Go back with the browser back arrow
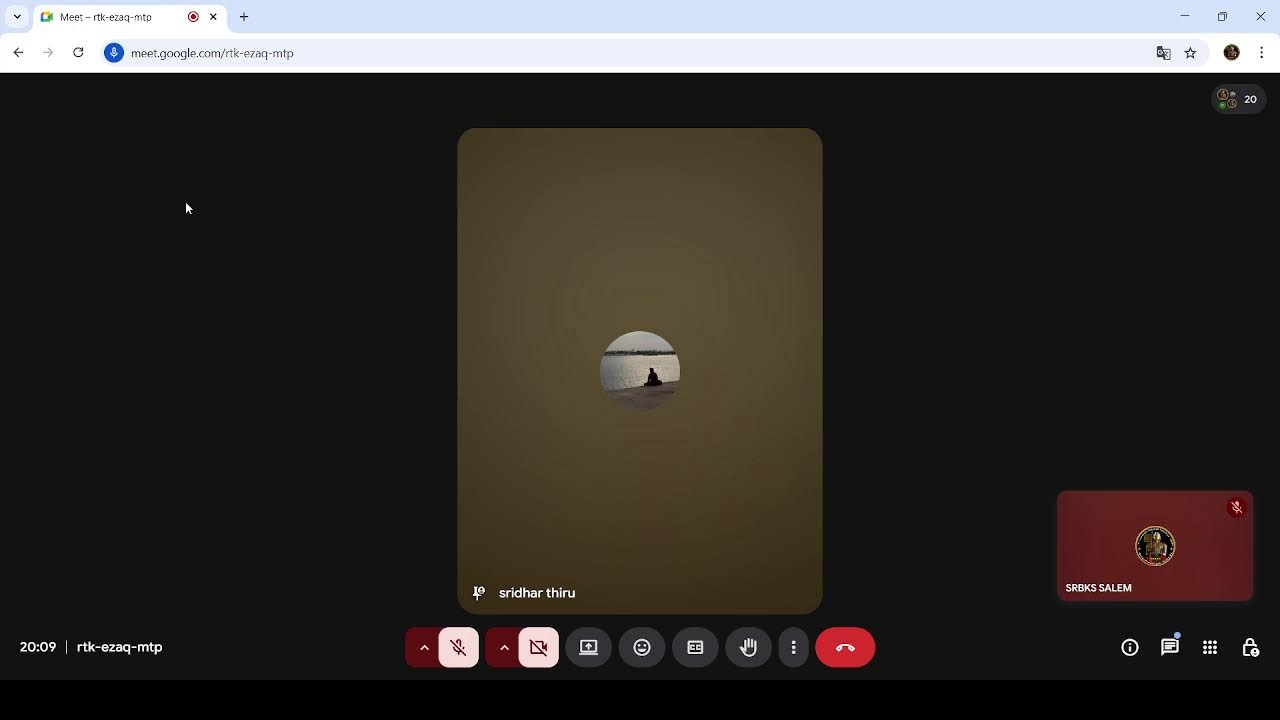1280x720 pixels. coord(18,53)
